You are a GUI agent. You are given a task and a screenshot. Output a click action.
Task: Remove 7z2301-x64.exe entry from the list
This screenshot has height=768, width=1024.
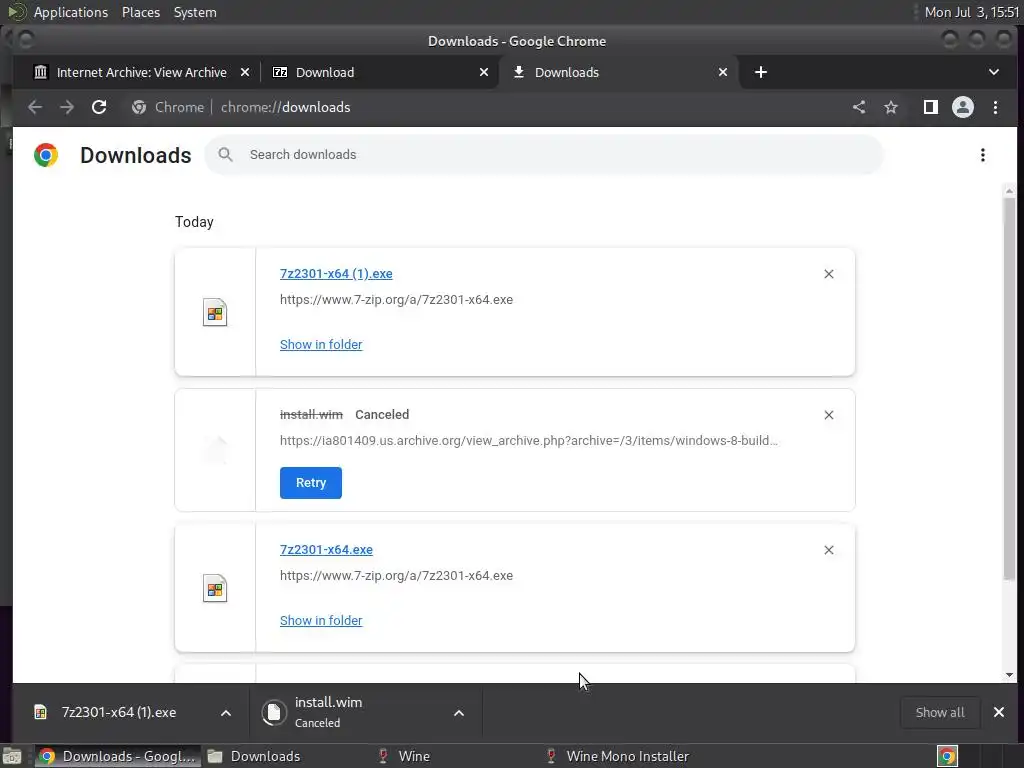click(x=829, y=550)
